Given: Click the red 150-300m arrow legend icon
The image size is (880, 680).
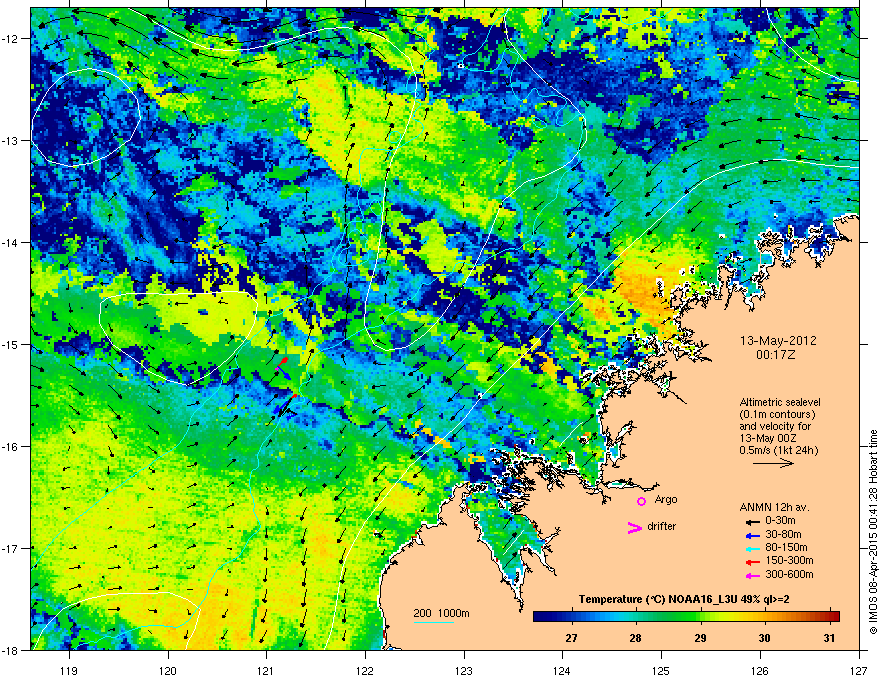Looking at the screenshot, I should [752, 562].
